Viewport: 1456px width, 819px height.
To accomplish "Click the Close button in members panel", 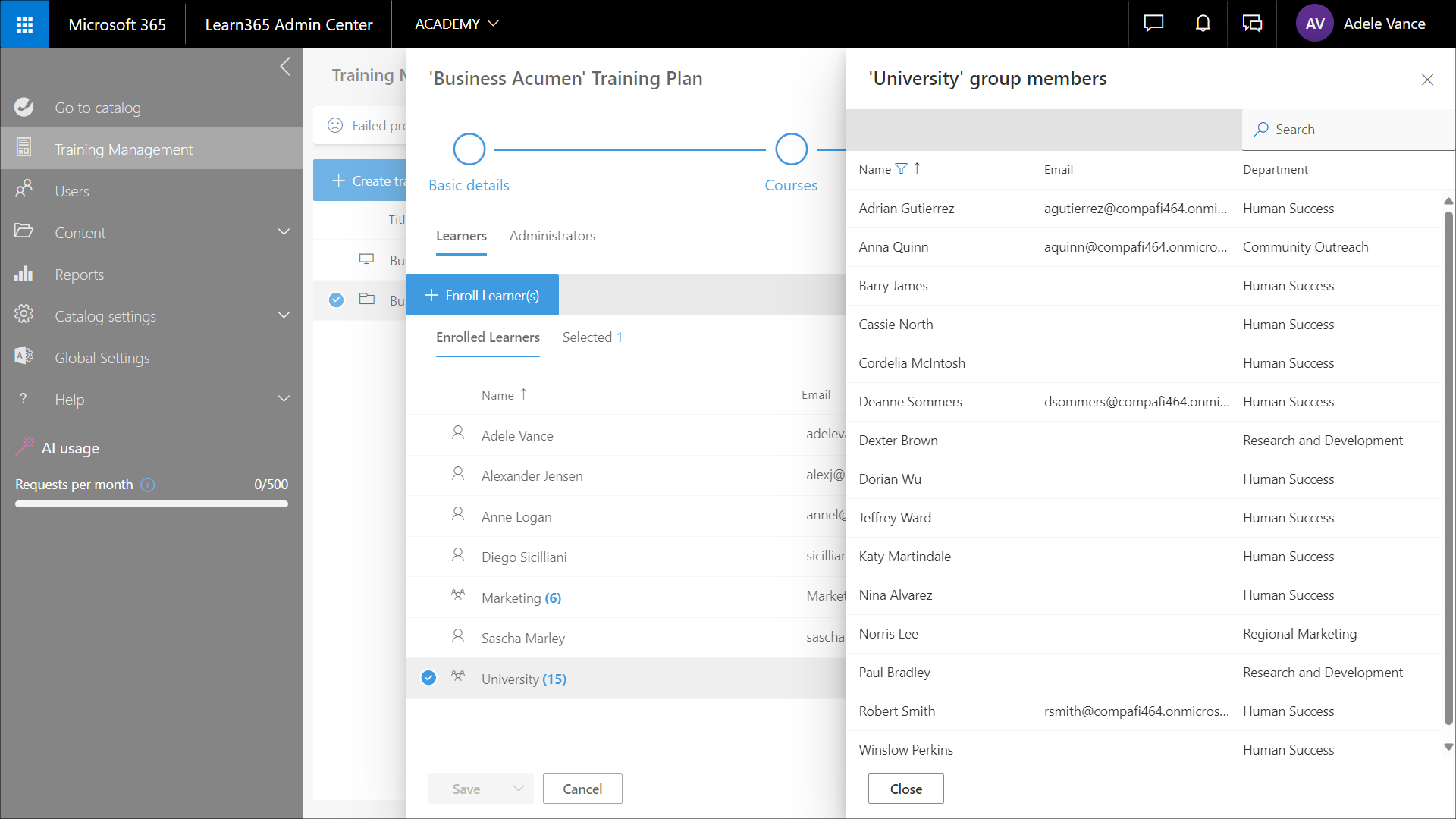I will (905, 789).
